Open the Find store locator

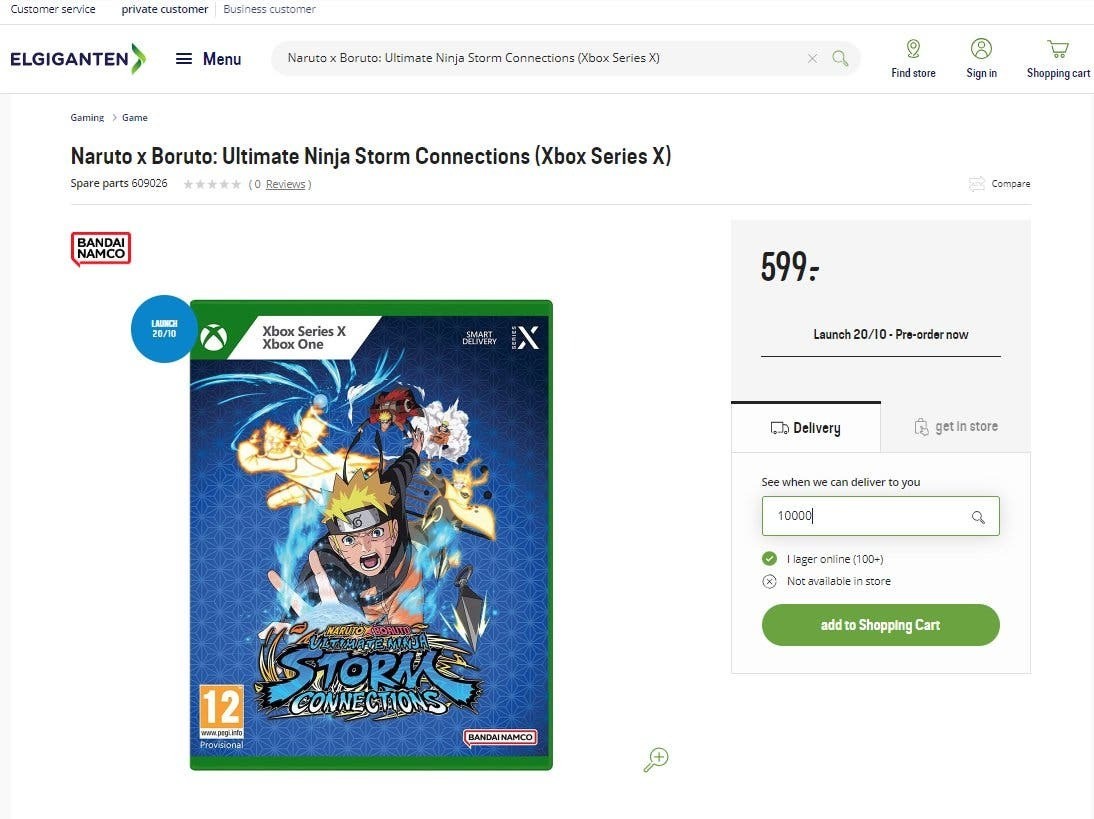click(913, 58)
